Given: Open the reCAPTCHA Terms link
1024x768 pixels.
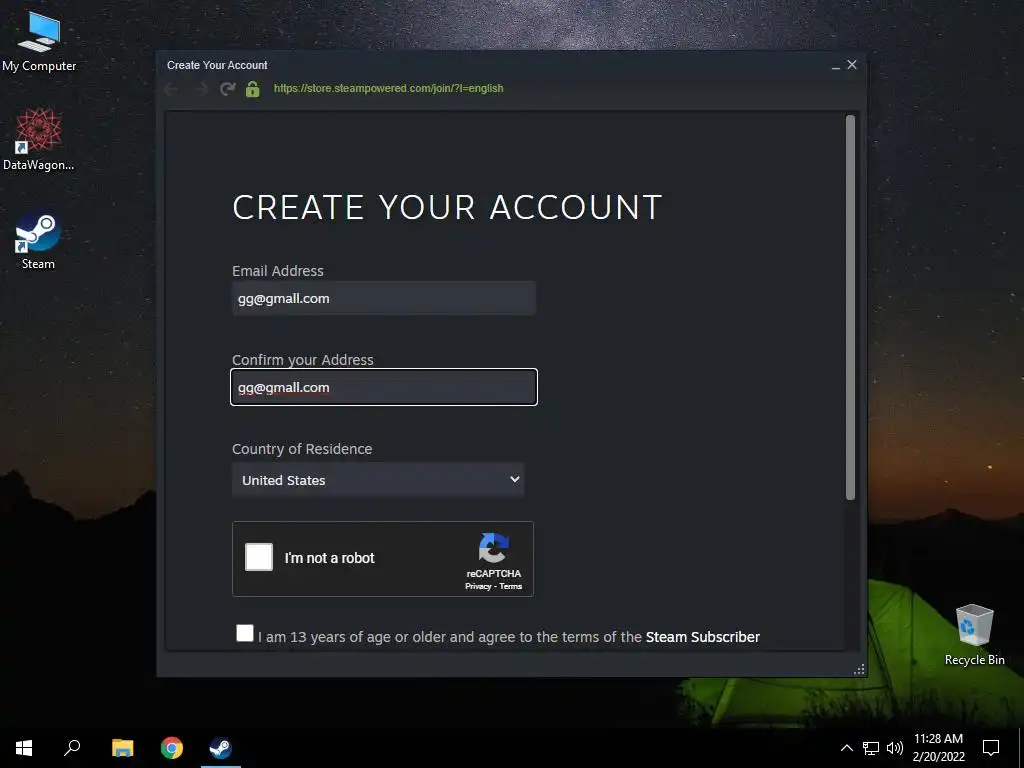Looking at the screenshot, I should (x=511, y=586).
